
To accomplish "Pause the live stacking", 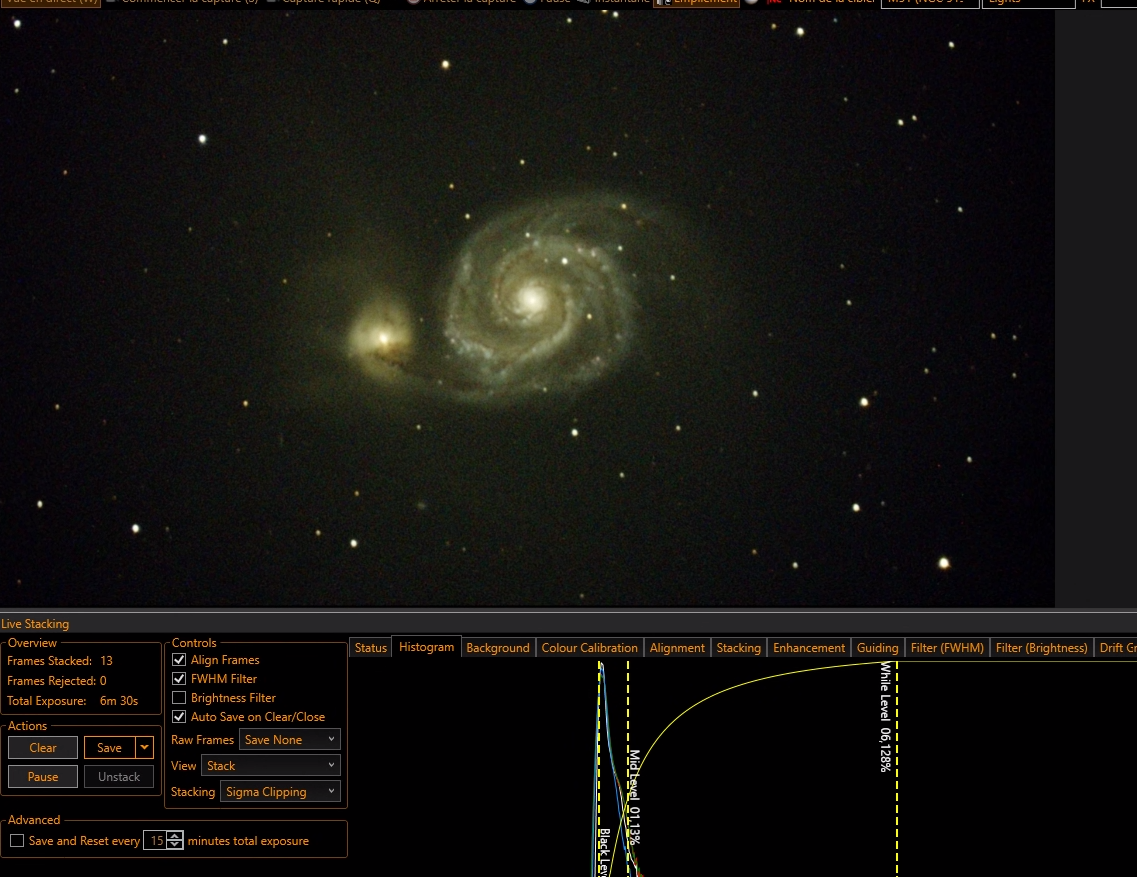I will [x=43, y=776].
